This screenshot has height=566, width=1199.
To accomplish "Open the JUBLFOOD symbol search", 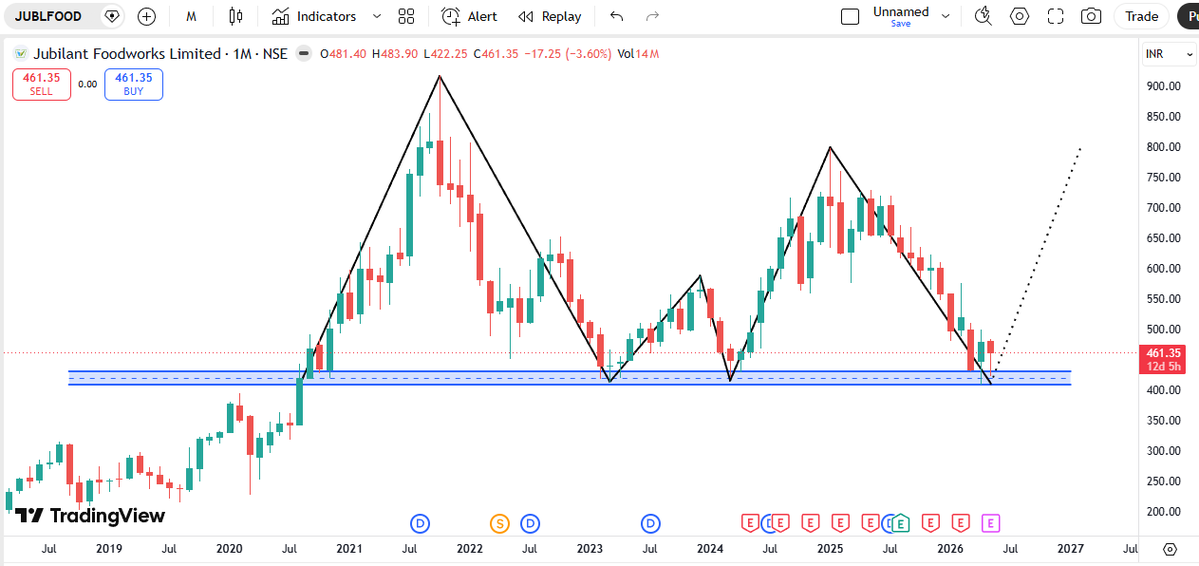I will coord(48,16).
